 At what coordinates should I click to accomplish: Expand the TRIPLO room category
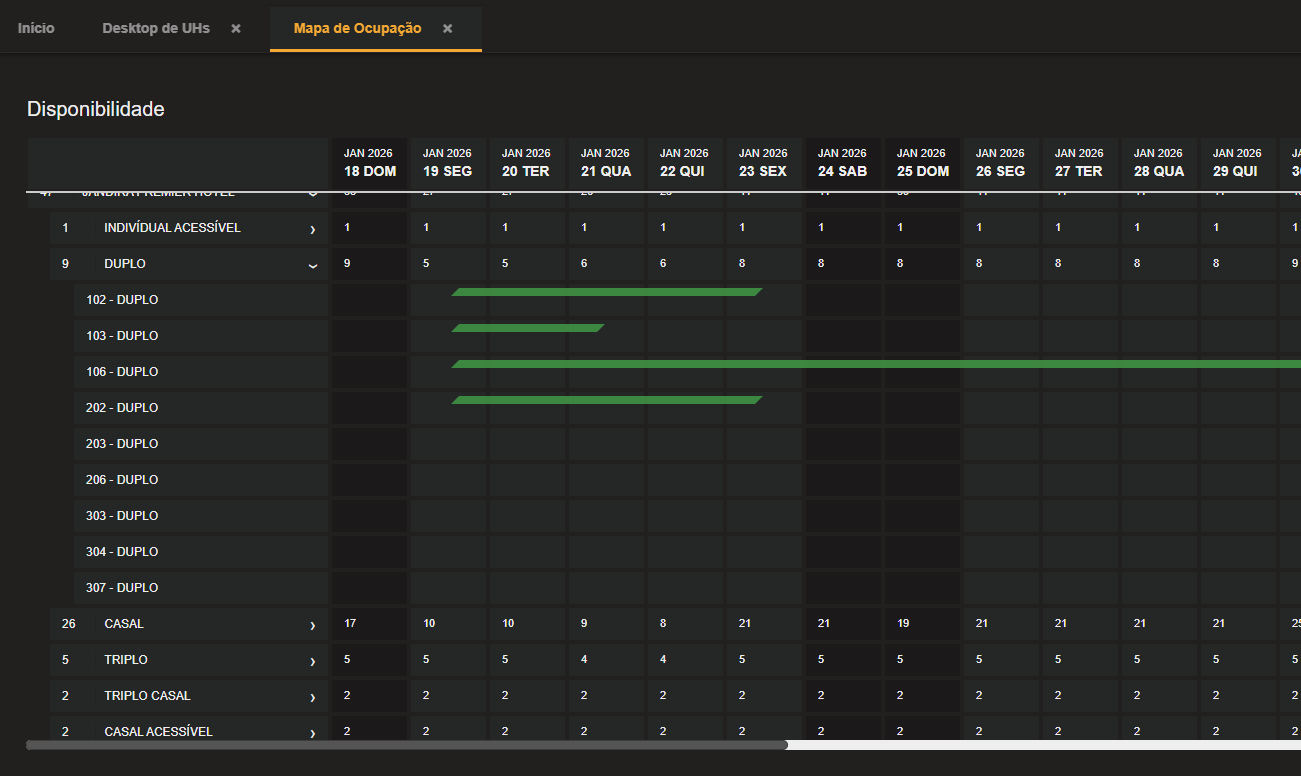coord(312,661)
